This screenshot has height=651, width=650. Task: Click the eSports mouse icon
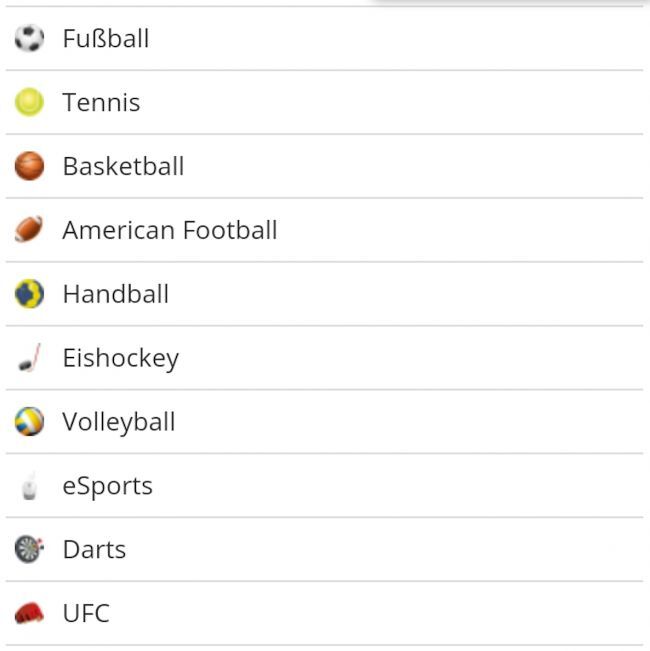pyautogui.click(x=29, y=487)
